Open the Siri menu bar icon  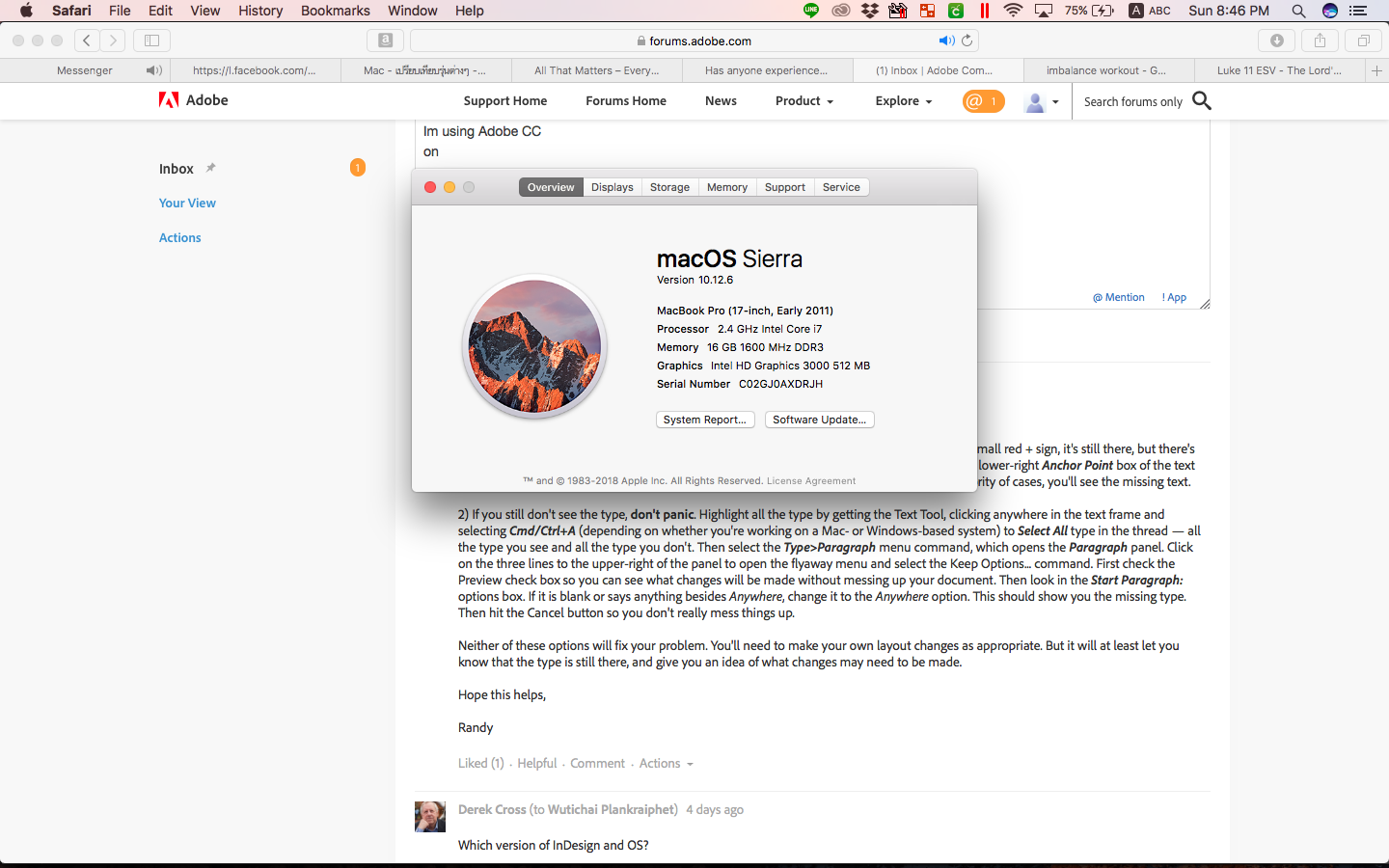tap(1330, 11)
